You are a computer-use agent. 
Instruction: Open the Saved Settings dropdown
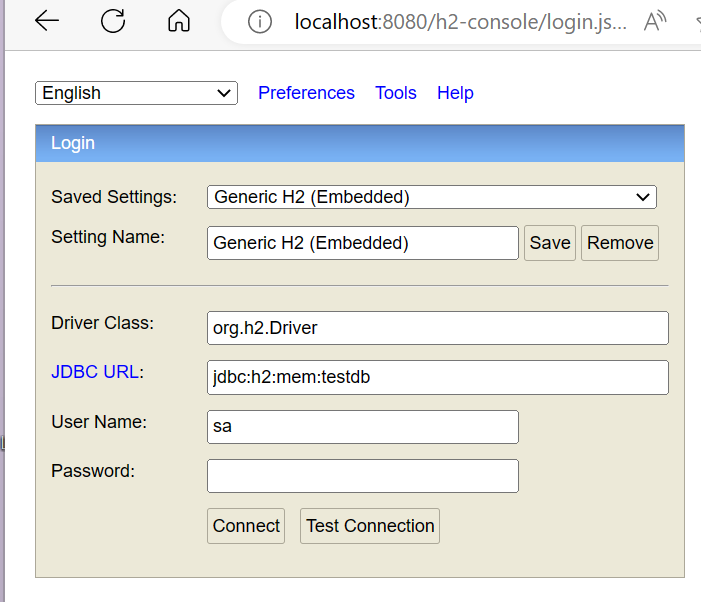(x=432, y=197)
